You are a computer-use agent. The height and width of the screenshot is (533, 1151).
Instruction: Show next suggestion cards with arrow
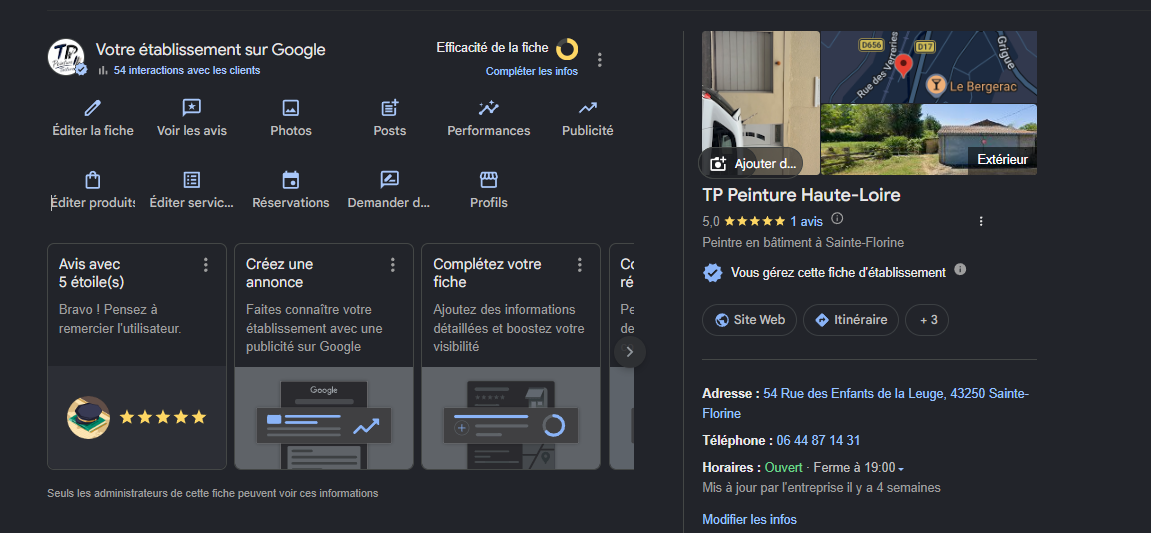tap(630, 352)
